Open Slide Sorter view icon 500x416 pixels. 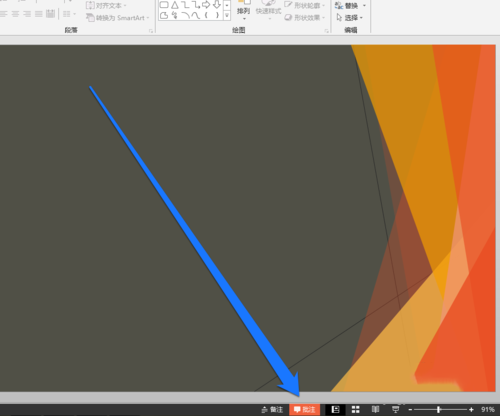click(x=356, y=409)
